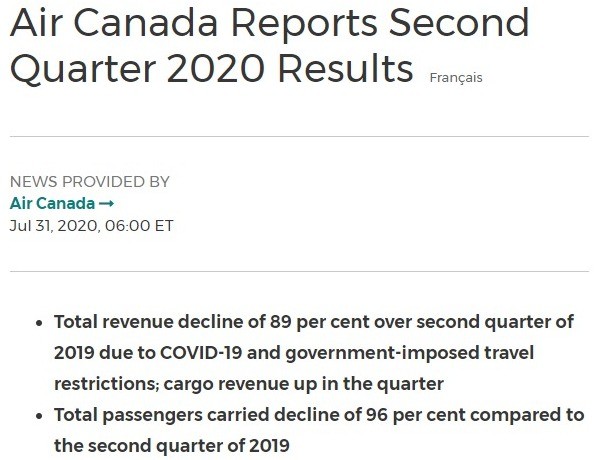Click the second bullet point marker

pyautogui.click(x=39, y=416)
